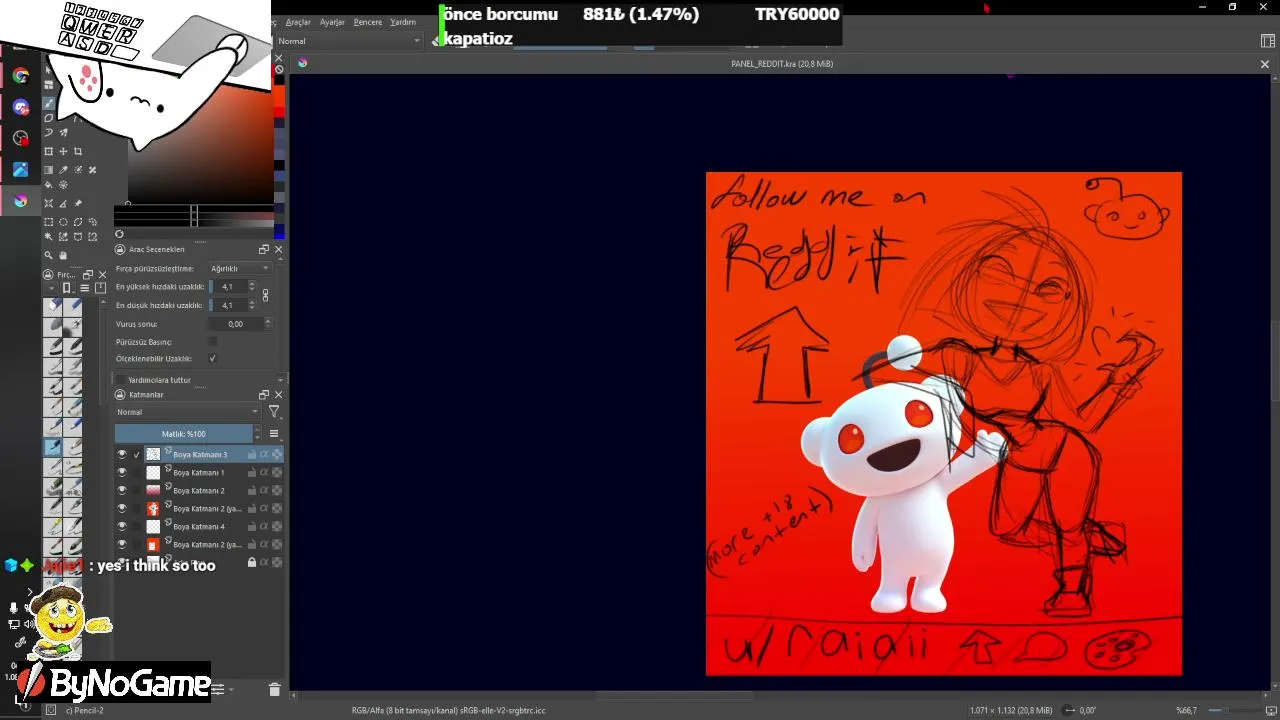Click the chain link icon between distance values
The width and height of the screenshot is (1280, 720).
[265, 296]
